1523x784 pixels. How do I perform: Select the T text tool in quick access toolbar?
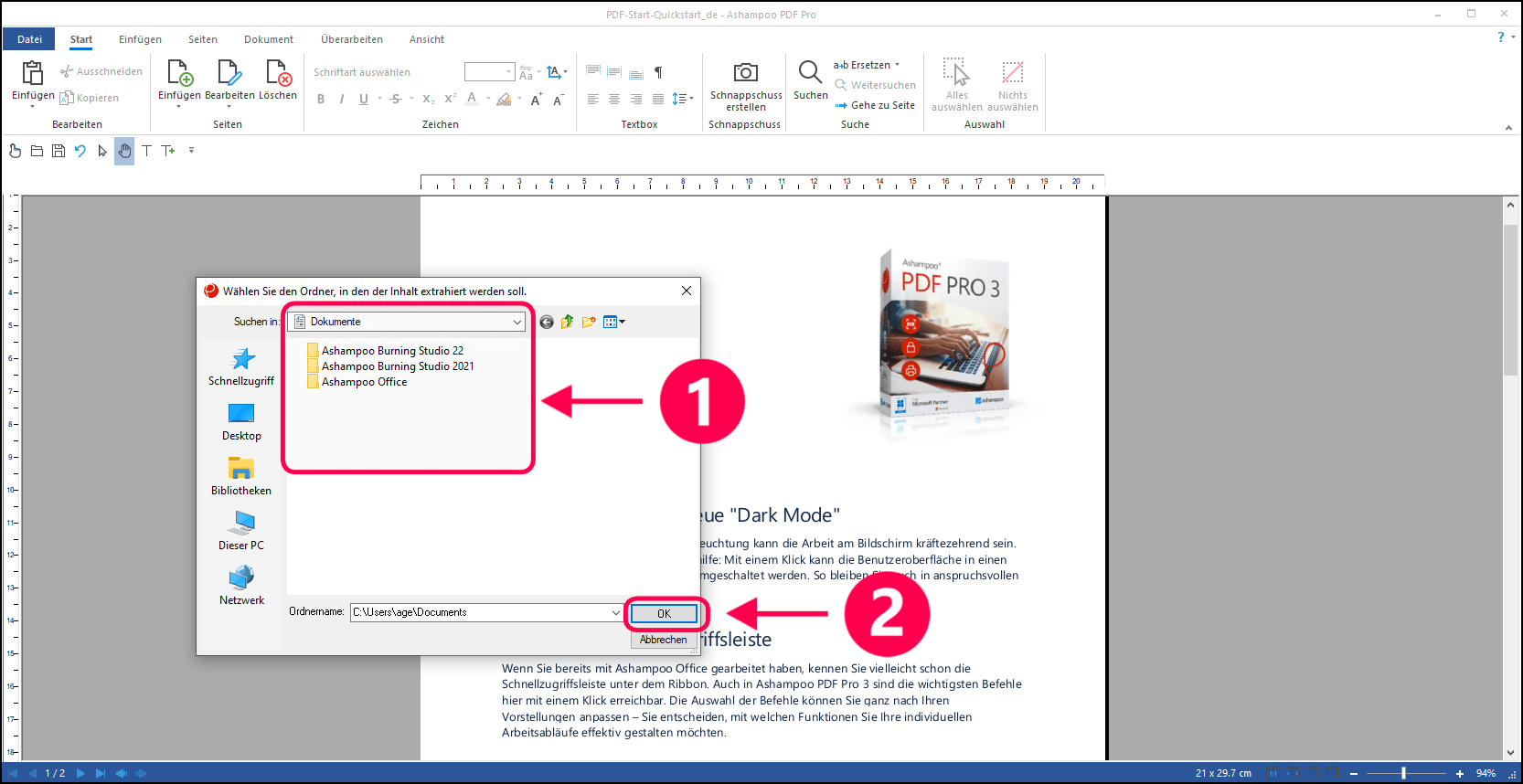pos(146,151)
